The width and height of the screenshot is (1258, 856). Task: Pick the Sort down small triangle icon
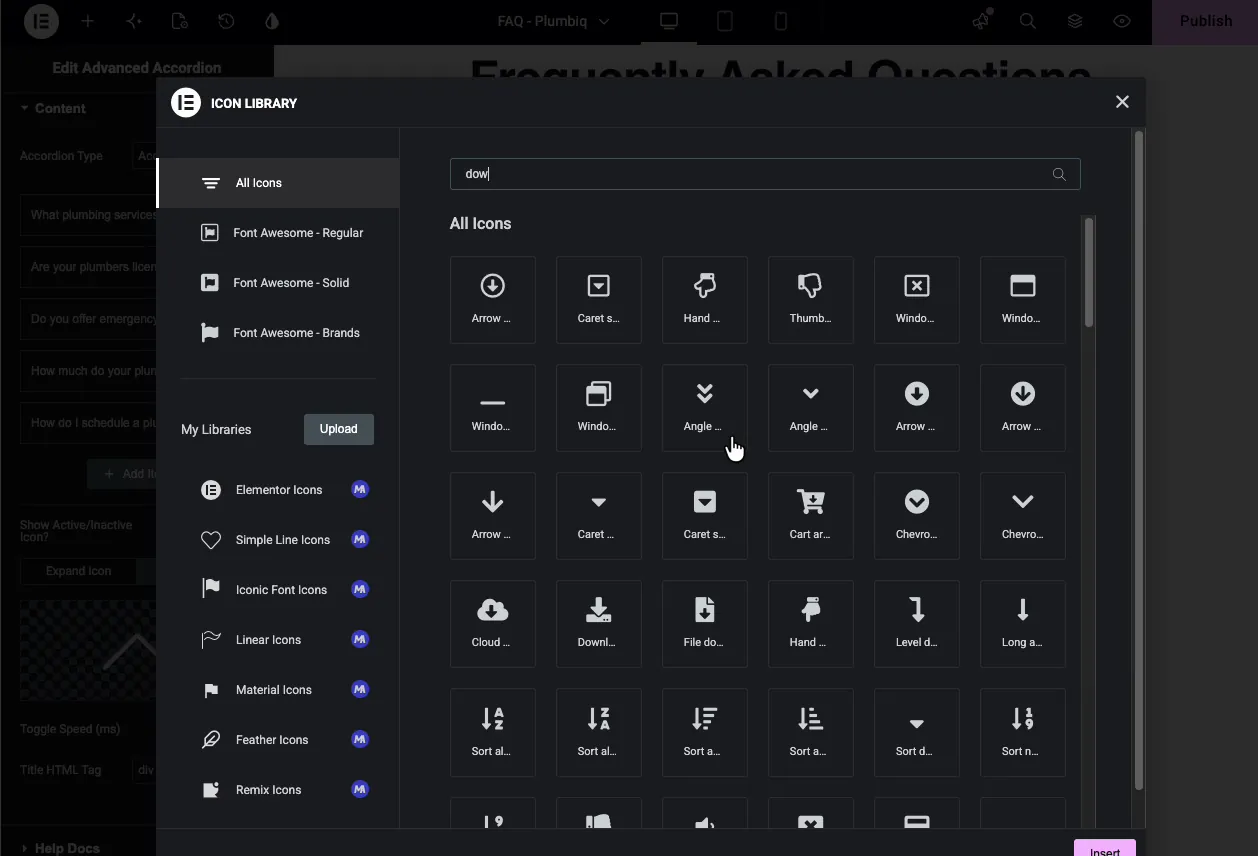[916, 732]
